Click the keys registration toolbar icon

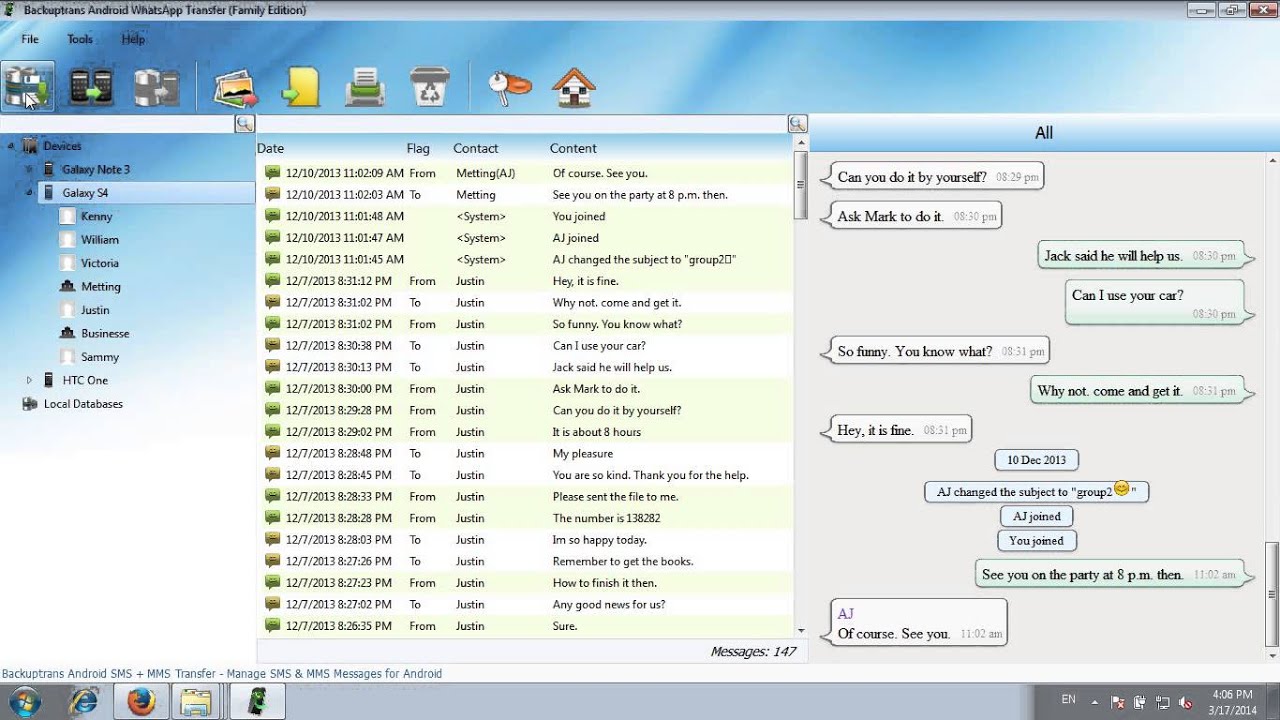[509, 88]
